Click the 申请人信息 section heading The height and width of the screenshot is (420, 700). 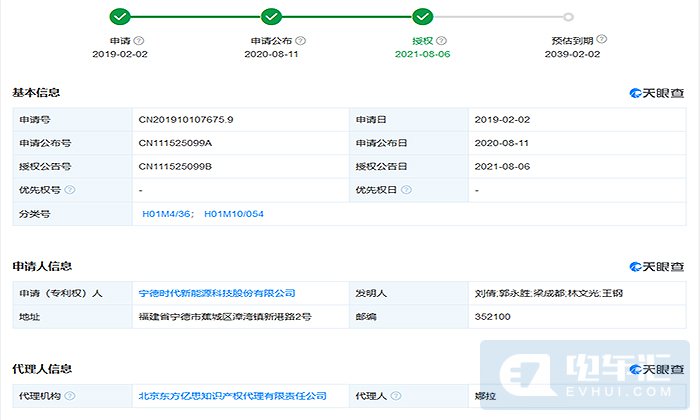42,266
